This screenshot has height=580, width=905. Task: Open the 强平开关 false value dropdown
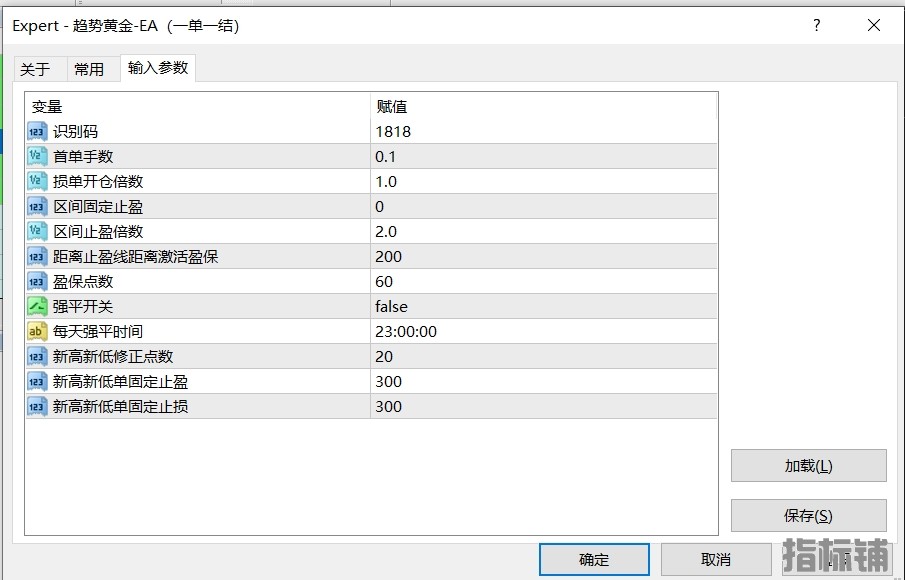544,306
